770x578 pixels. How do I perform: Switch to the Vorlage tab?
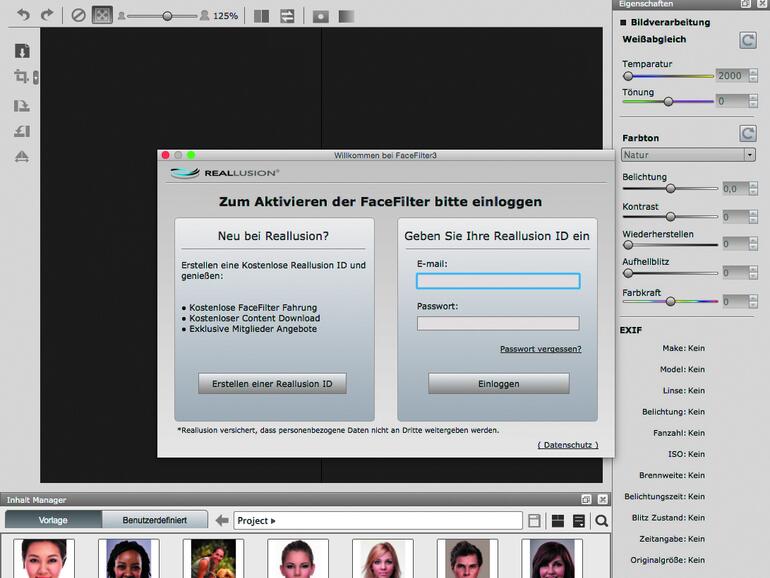pos(53,520)
